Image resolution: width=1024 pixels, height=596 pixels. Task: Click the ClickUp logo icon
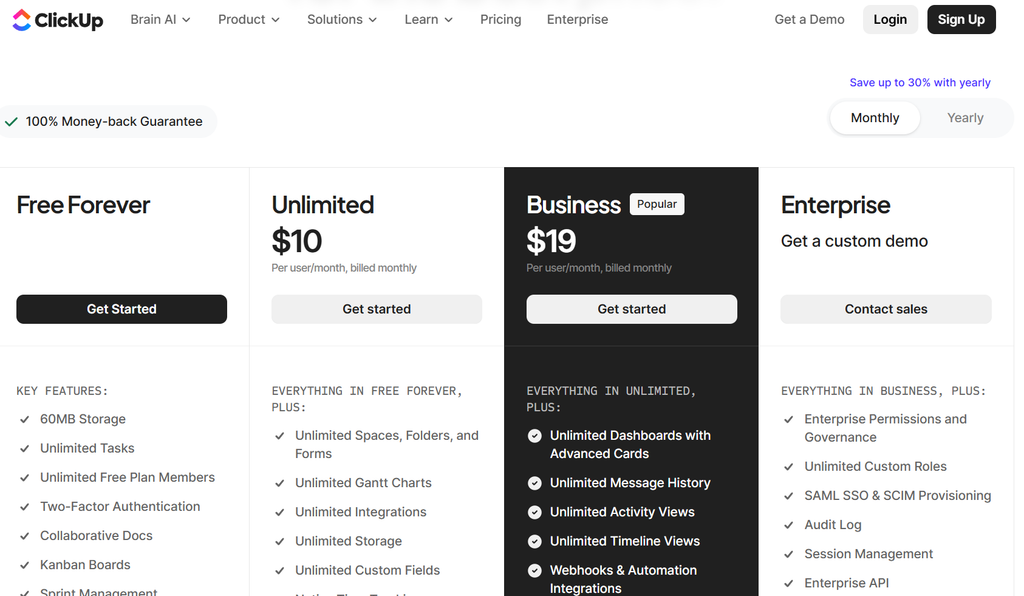click(22, 20)
